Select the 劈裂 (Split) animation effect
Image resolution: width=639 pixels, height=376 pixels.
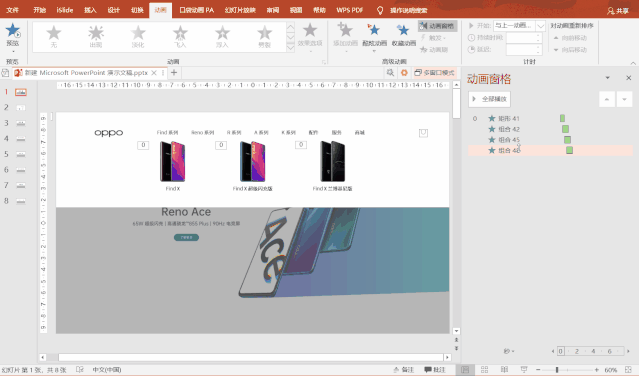[x=264, y=37]
